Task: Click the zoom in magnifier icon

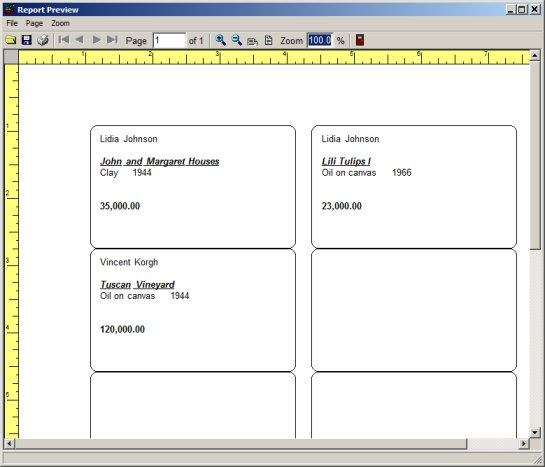Action: (x=220, y=40)
